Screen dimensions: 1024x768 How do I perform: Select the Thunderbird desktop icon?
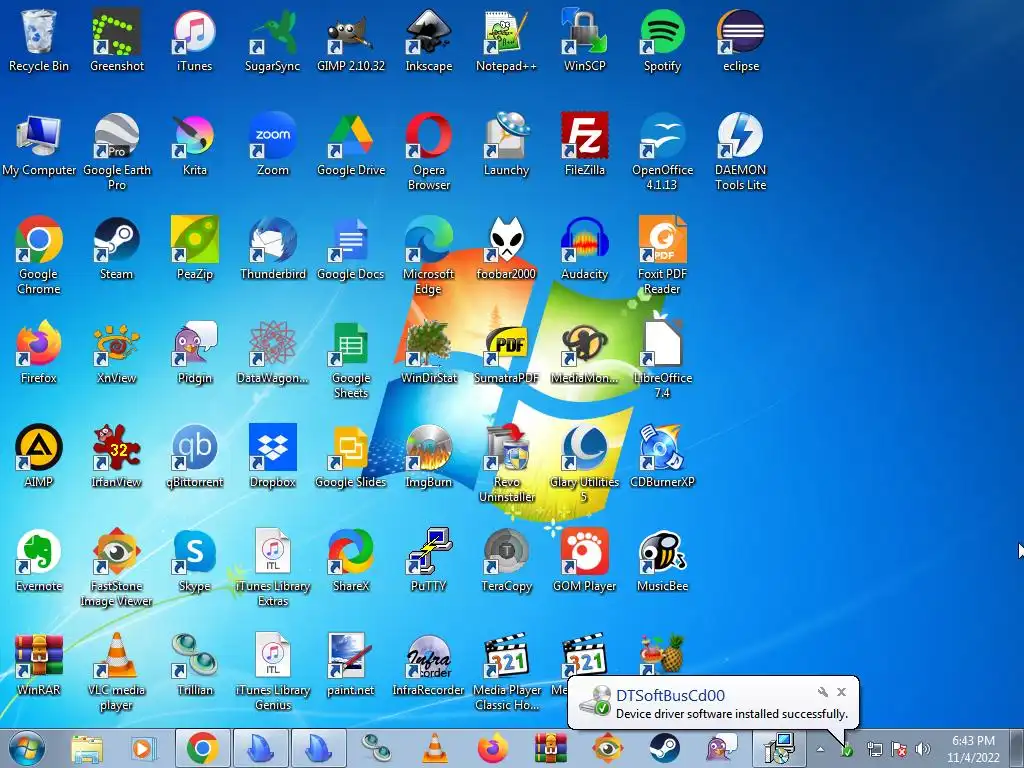click(x=272, y=249)
